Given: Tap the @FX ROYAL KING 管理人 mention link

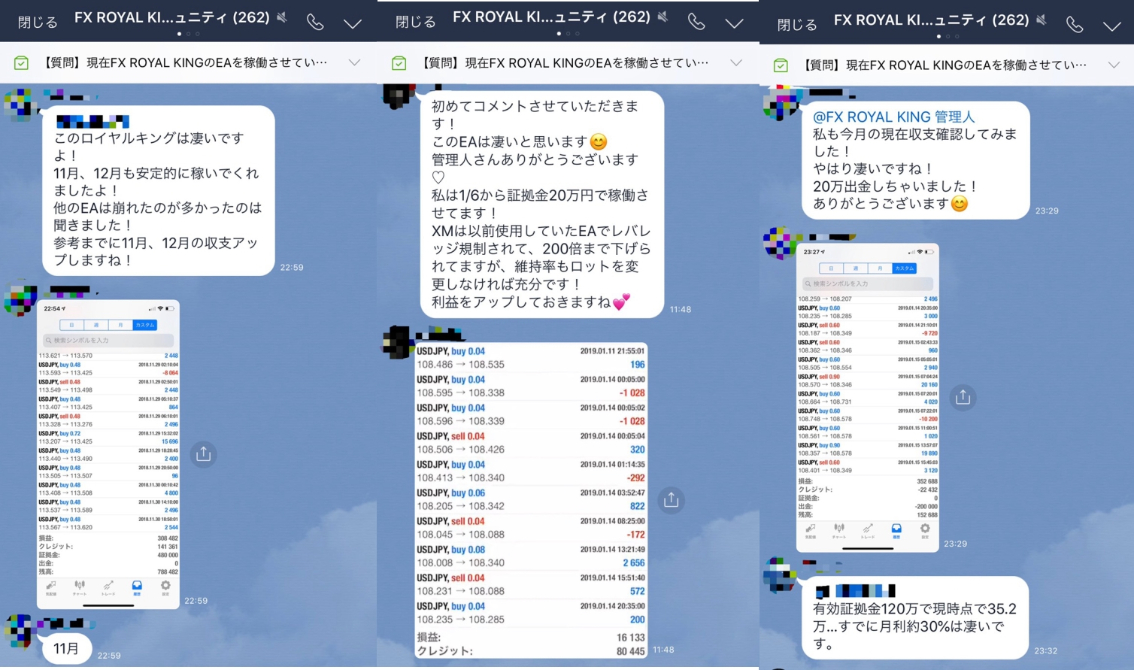Looking at the screenshot, I should tap(894, 116).
